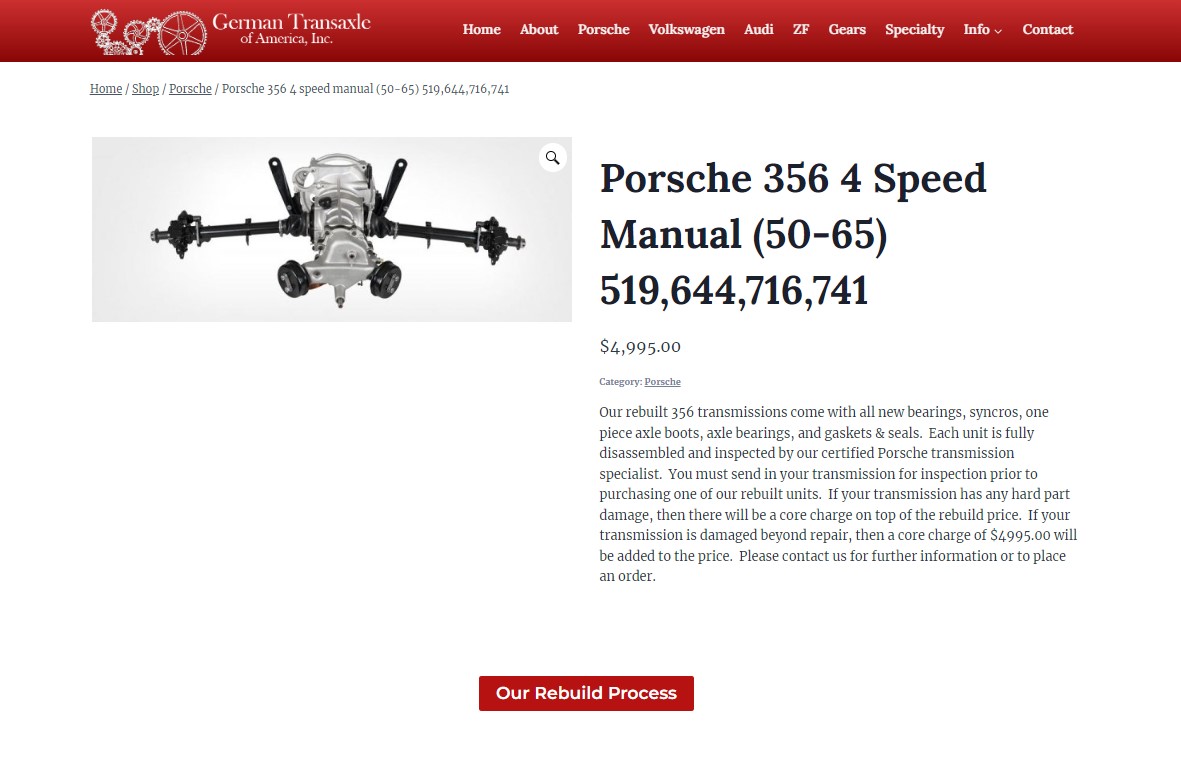This screenshot has height=766, width=1181.
Task: Go to the Home menu item
Action: click(481, 29)
